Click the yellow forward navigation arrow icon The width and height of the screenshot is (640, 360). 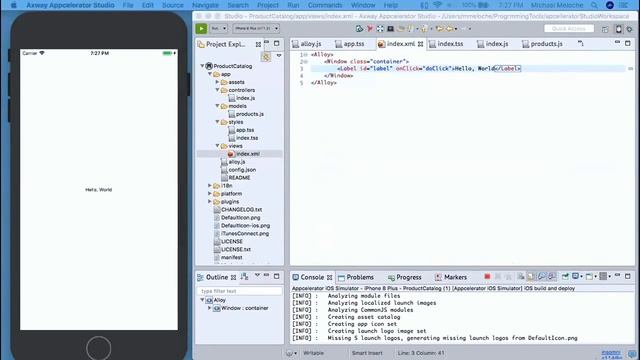[x=450, y=29]
